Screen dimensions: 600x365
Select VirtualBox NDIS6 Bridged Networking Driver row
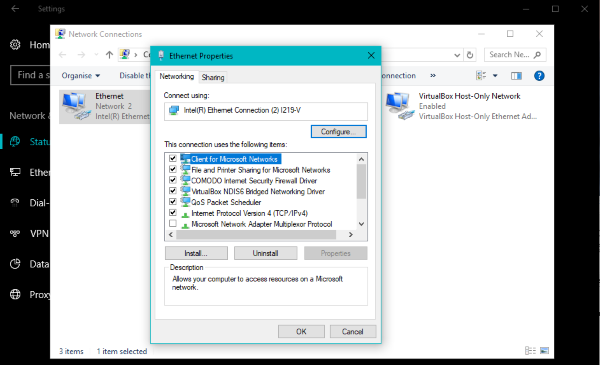258,191
